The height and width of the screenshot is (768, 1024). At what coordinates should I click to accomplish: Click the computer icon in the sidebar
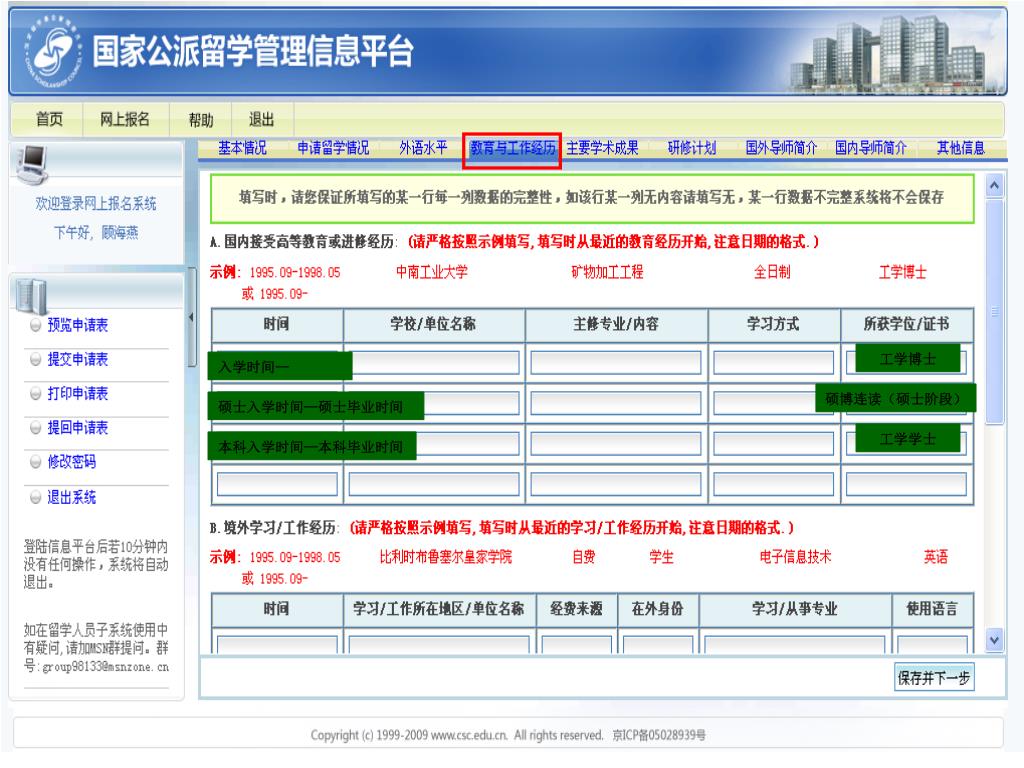pyautogui.click(x=34, y=160)
